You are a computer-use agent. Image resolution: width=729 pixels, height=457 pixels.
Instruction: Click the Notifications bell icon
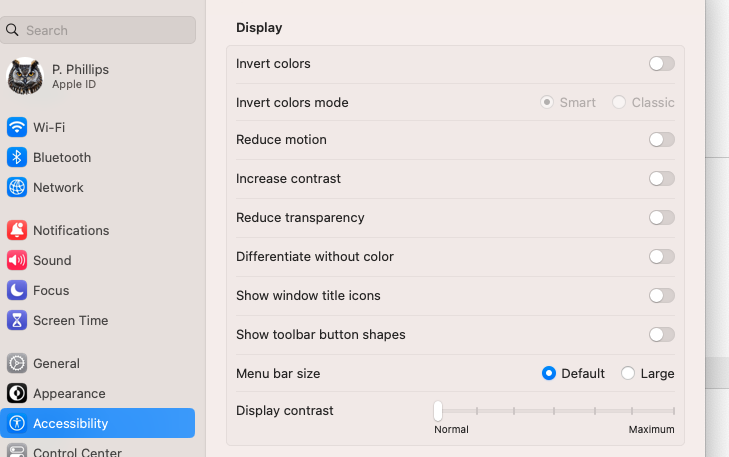click(17, 230)
